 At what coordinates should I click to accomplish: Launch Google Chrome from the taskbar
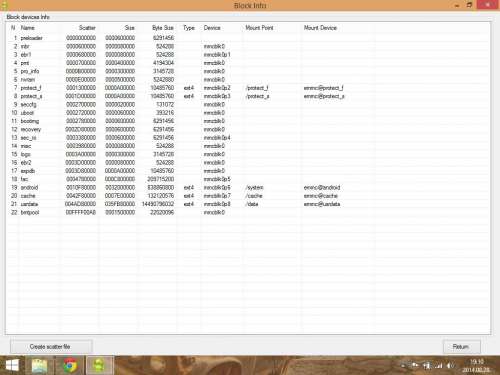[x=69, y=366]
